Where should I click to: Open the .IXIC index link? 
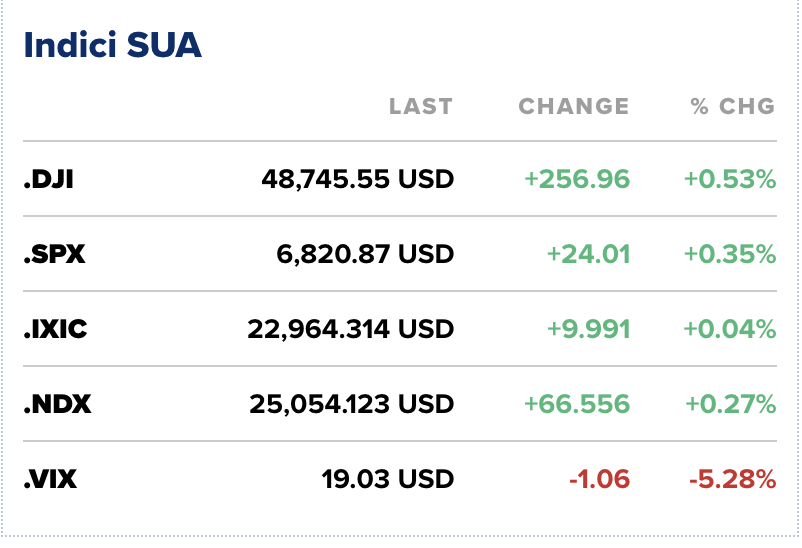[x=55, y=329]
